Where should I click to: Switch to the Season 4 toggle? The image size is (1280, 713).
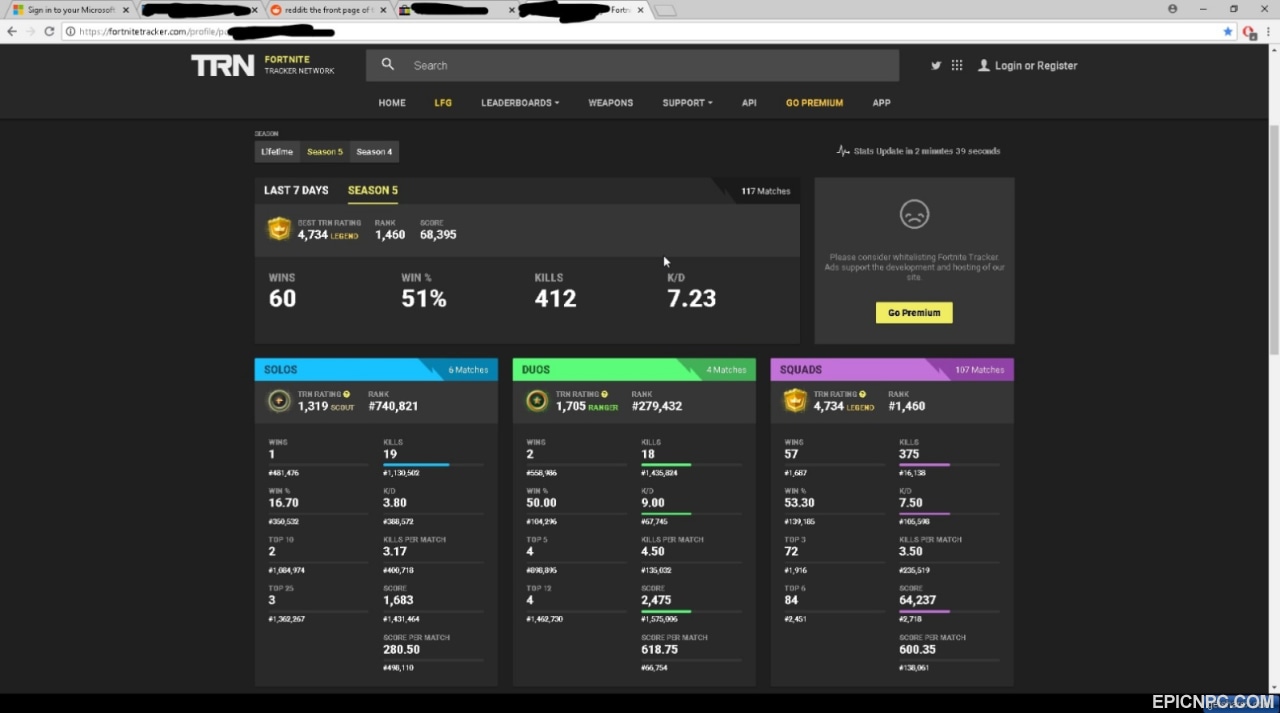[374, 152]
